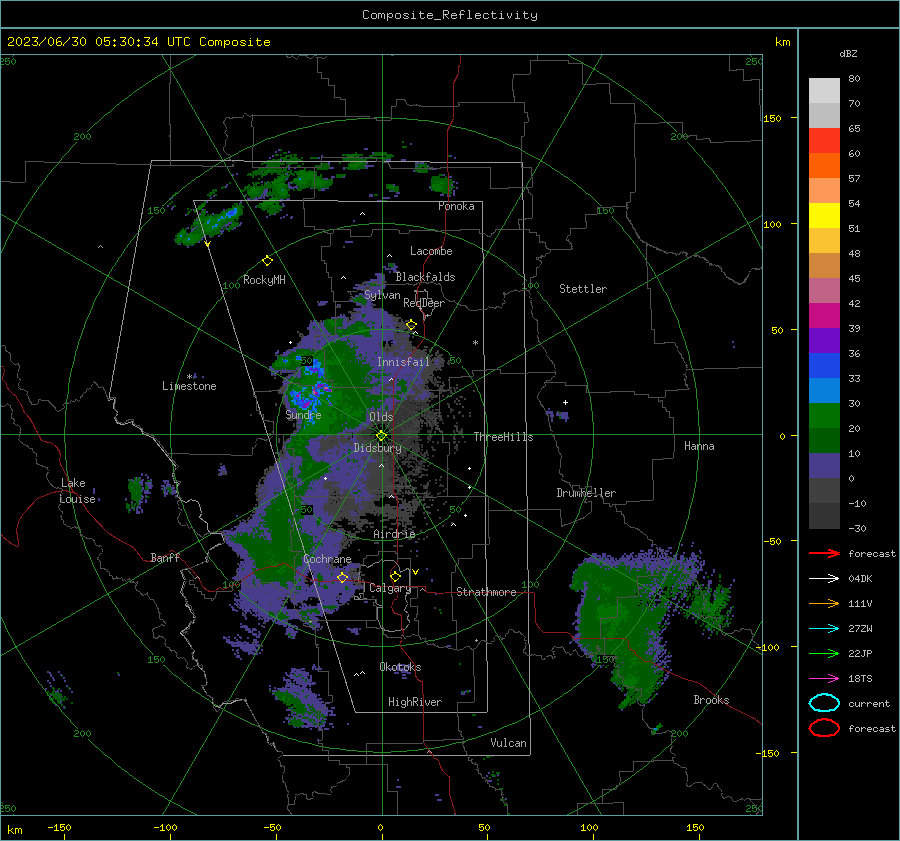The height and width of the screenshot is (841, 900).
Task: Select the white 04DK arrow legend icon
Action: point(824,579)
